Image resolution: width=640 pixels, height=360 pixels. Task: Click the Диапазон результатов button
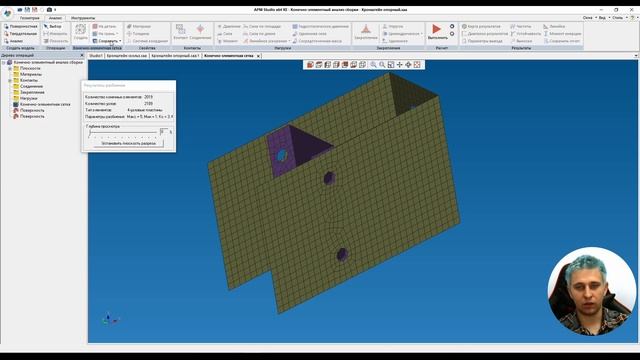(x=484, y=33)
